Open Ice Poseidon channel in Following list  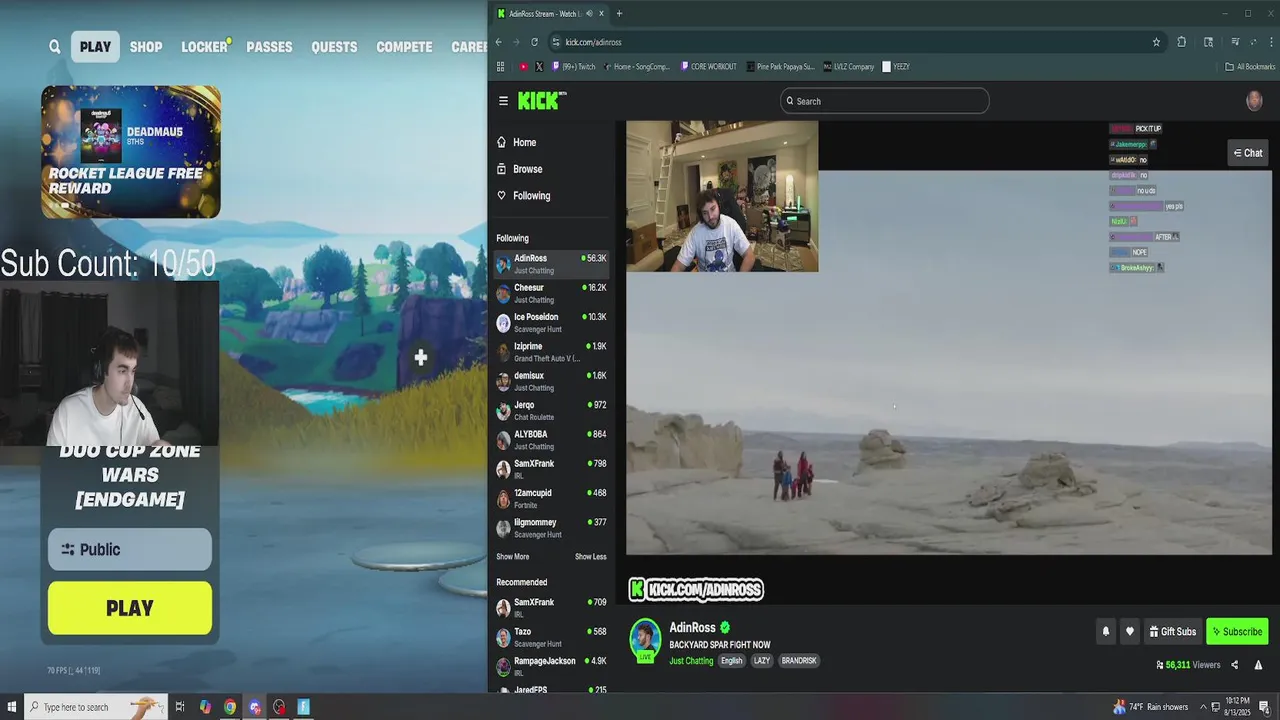tap(552, 323)
